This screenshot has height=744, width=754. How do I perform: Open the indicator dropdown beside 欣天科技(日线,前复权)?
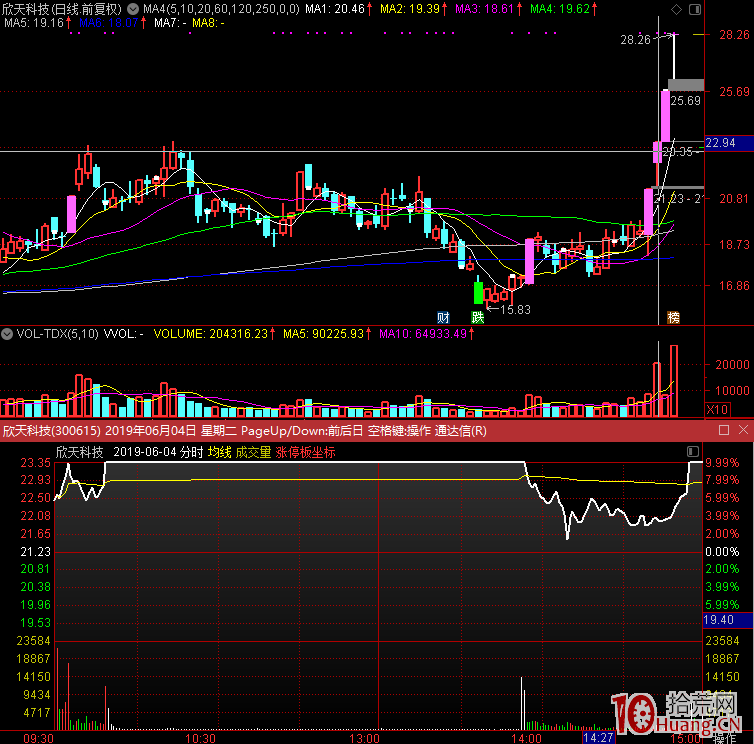click(133, 9)
